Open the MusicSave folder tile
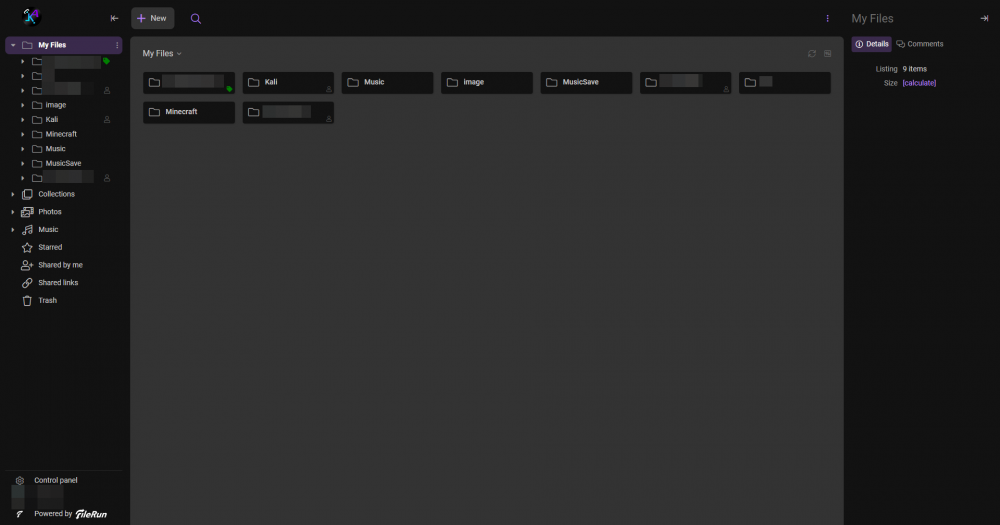Screen dimensions: 1000x525 coord(586,82)
